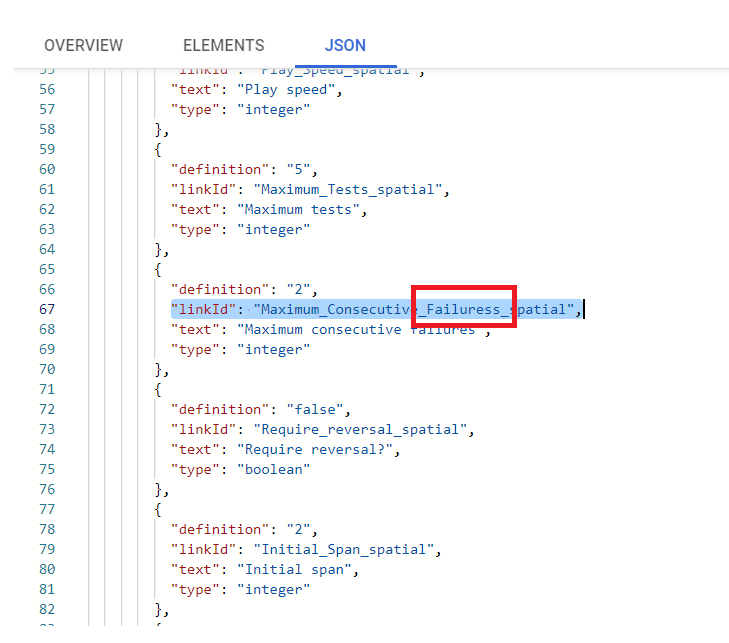This screenshot has width=729, height=643.
Task: Click the "Maximum_Tests_spatial" linkId value
Action: pos(348,190)
